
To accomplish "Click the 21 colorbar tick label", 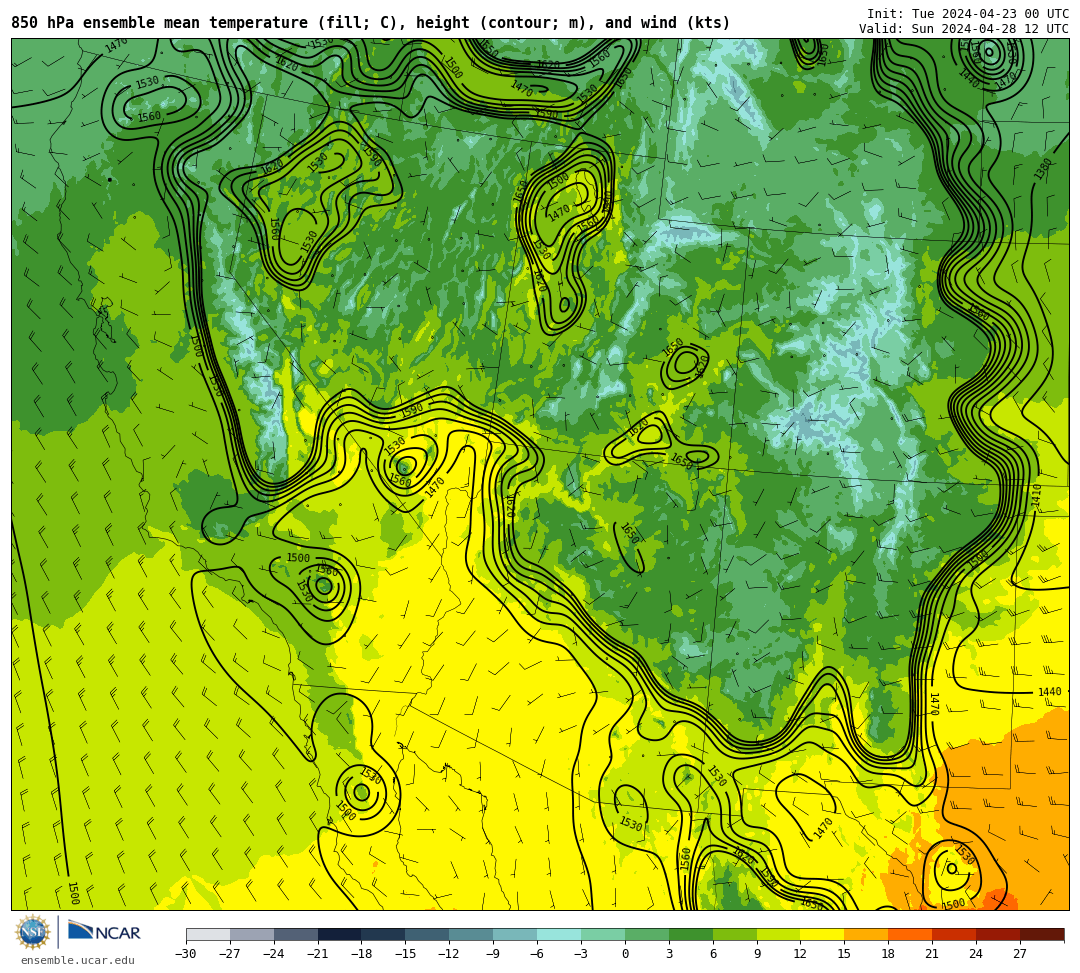I will point(933,954).
